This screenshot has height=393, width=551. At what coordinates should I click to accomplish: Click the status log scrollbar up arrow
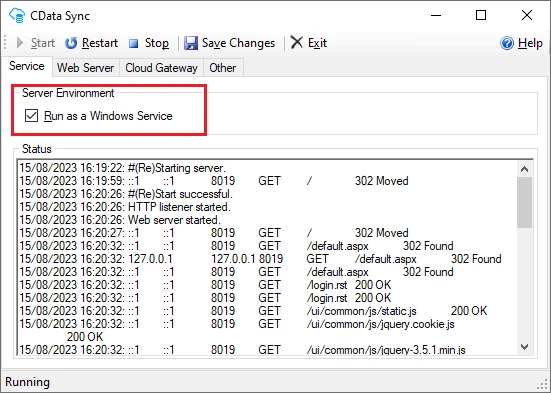(524, 169)
